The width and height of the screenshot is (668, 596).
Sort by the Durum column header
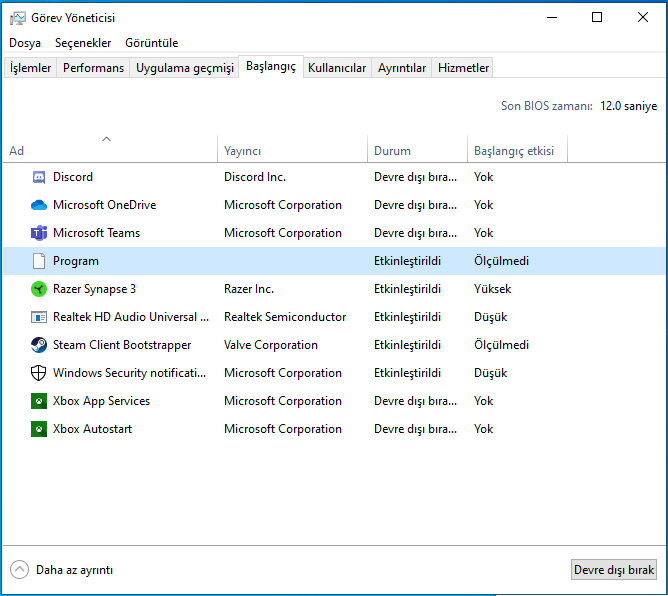point(417,149)
